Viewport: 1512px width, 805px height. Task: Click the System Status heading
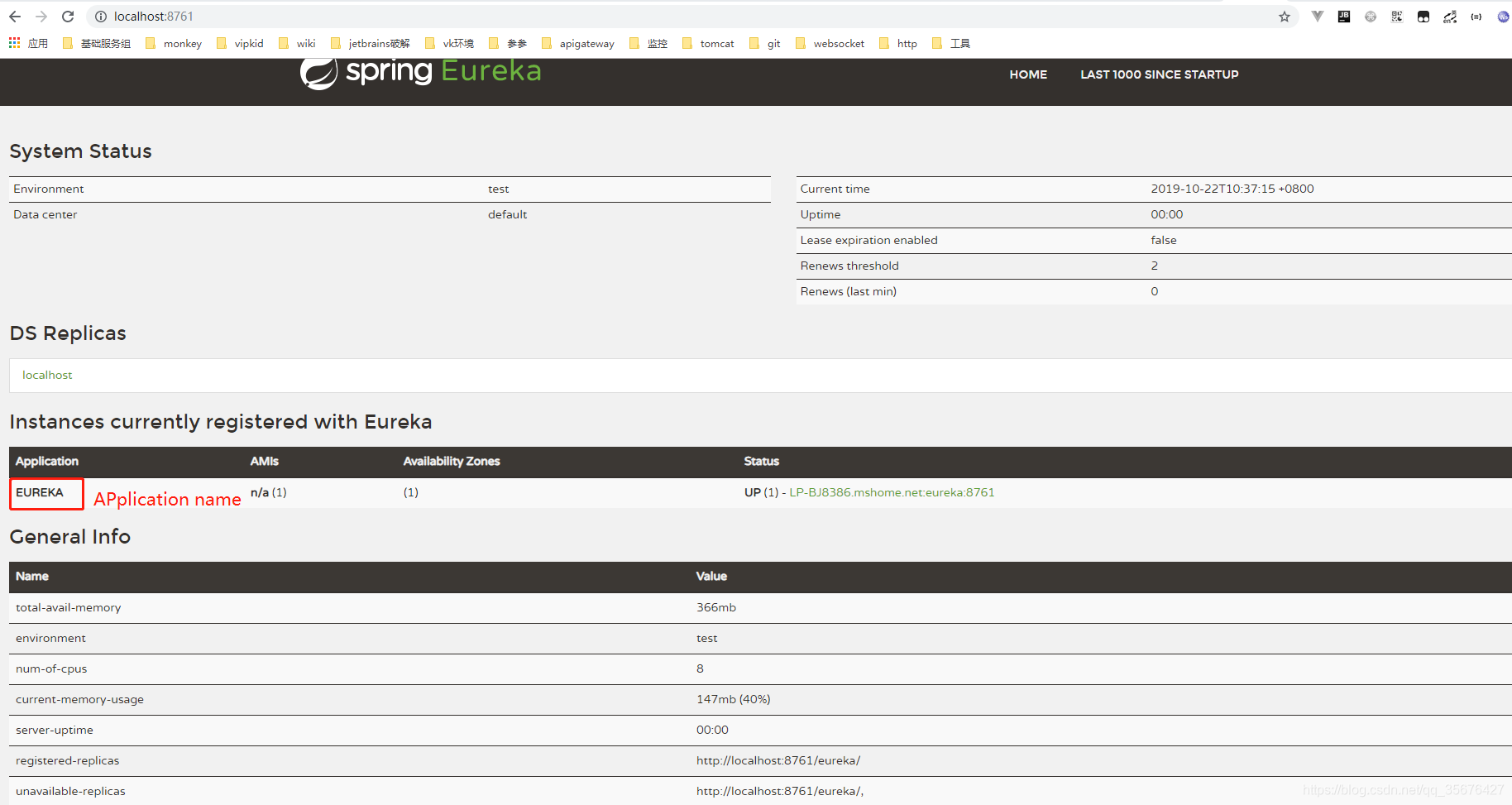81,151
